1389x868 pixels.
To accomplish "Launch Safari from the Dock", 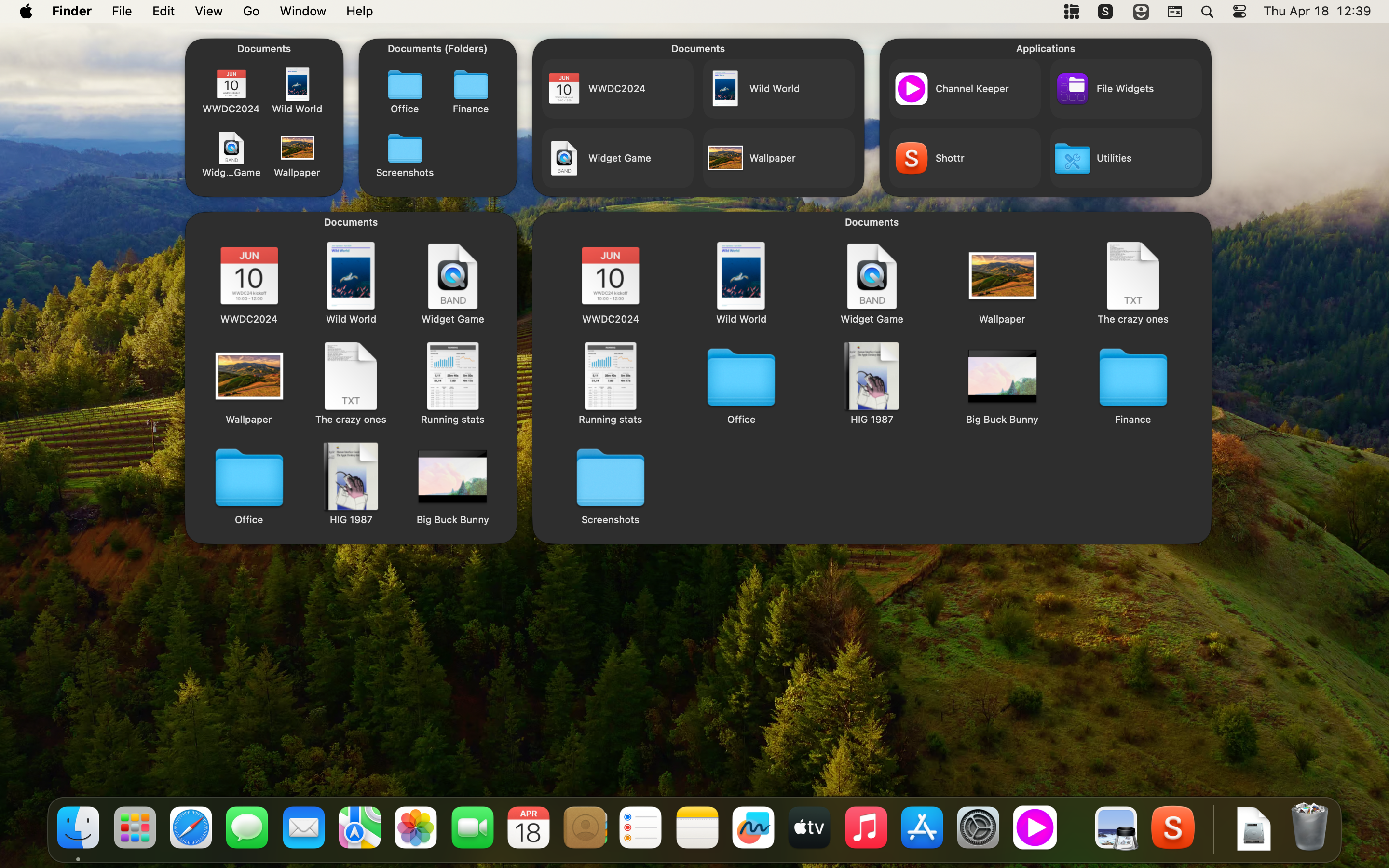I will coord(191,827).
